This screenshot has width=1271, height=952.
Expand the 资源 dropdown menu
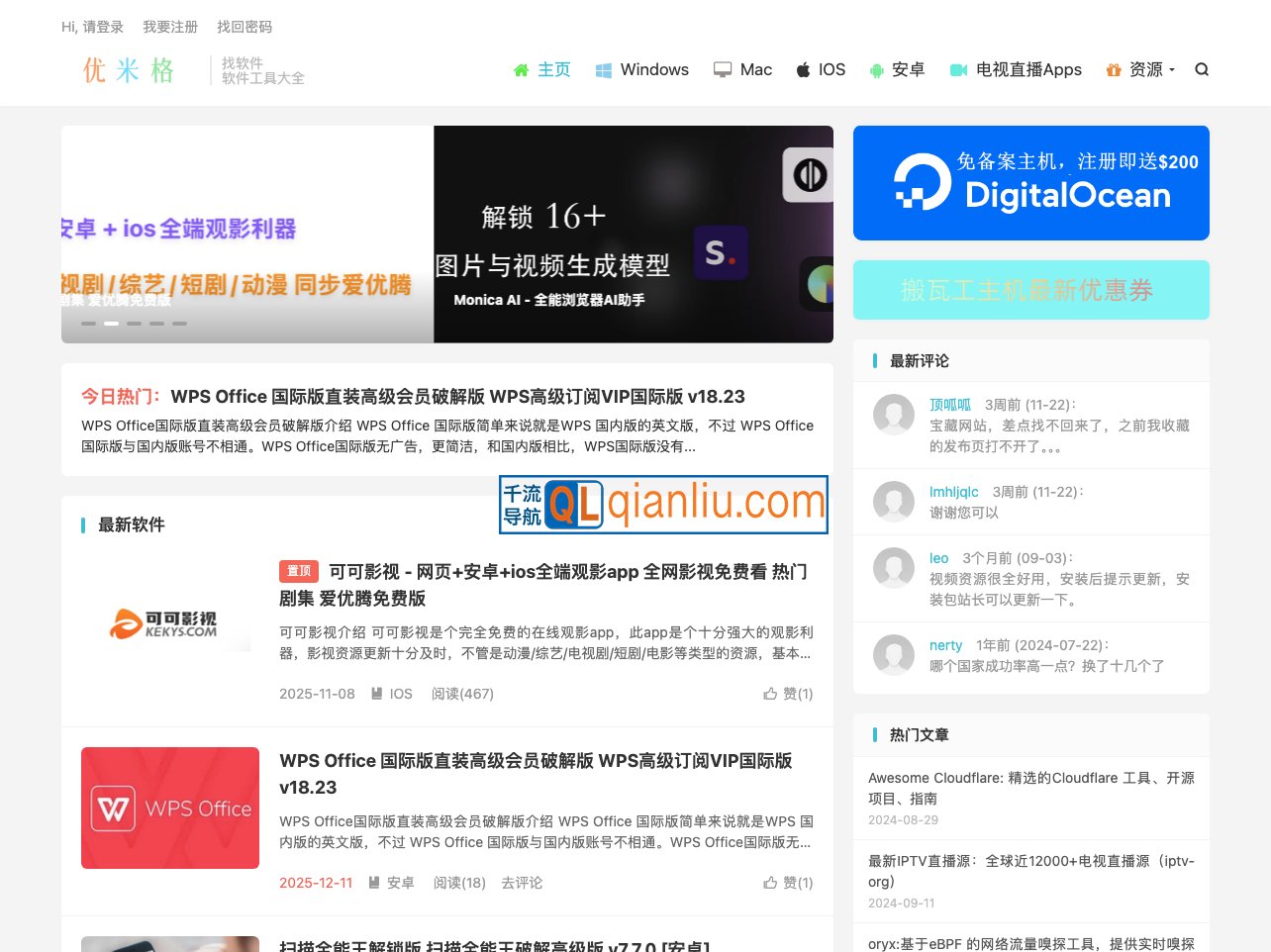click(1151, 69)
